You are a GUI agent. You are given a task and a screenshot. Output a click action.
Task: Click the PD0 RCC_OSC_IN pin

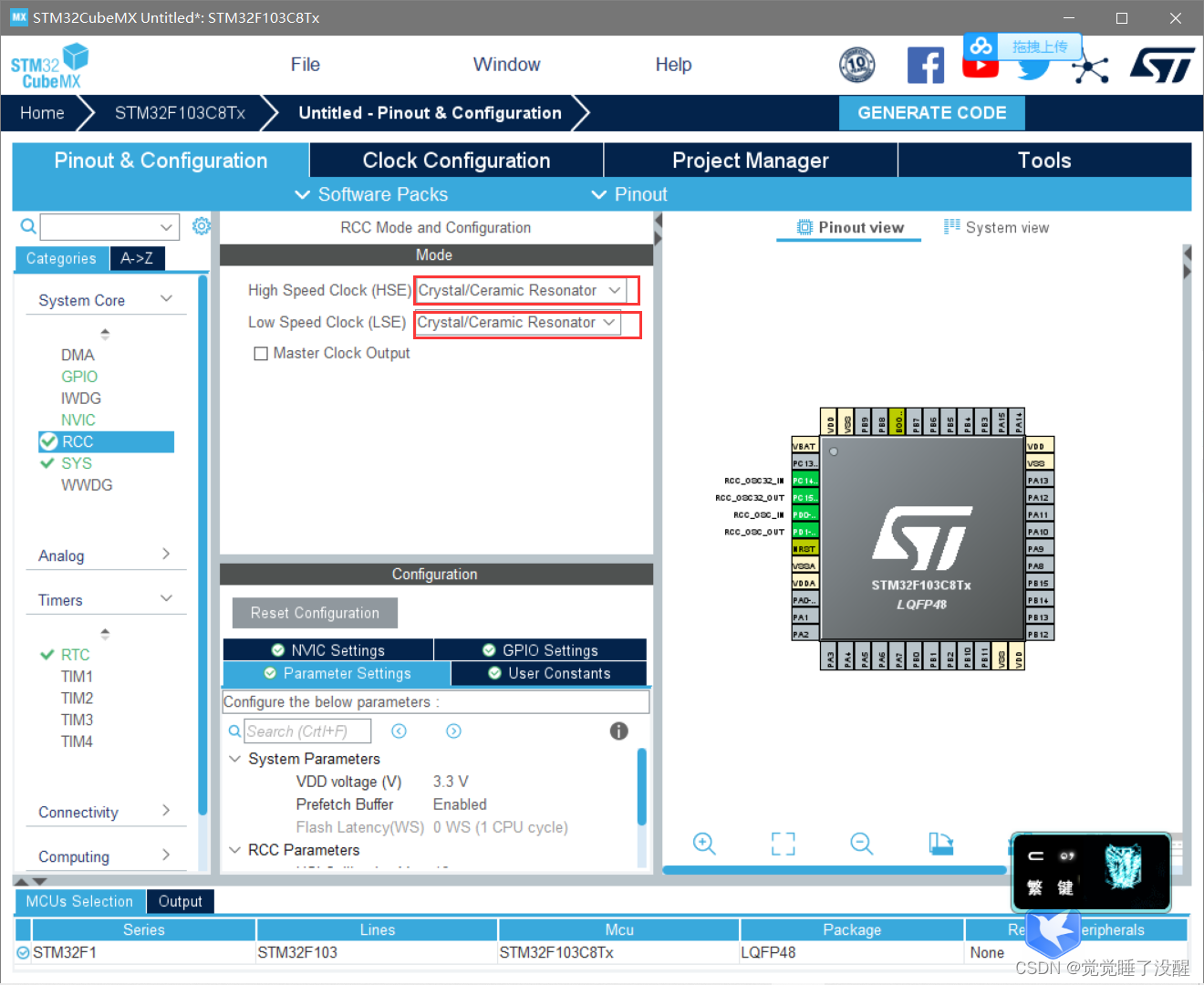click(x=804, y=514)
